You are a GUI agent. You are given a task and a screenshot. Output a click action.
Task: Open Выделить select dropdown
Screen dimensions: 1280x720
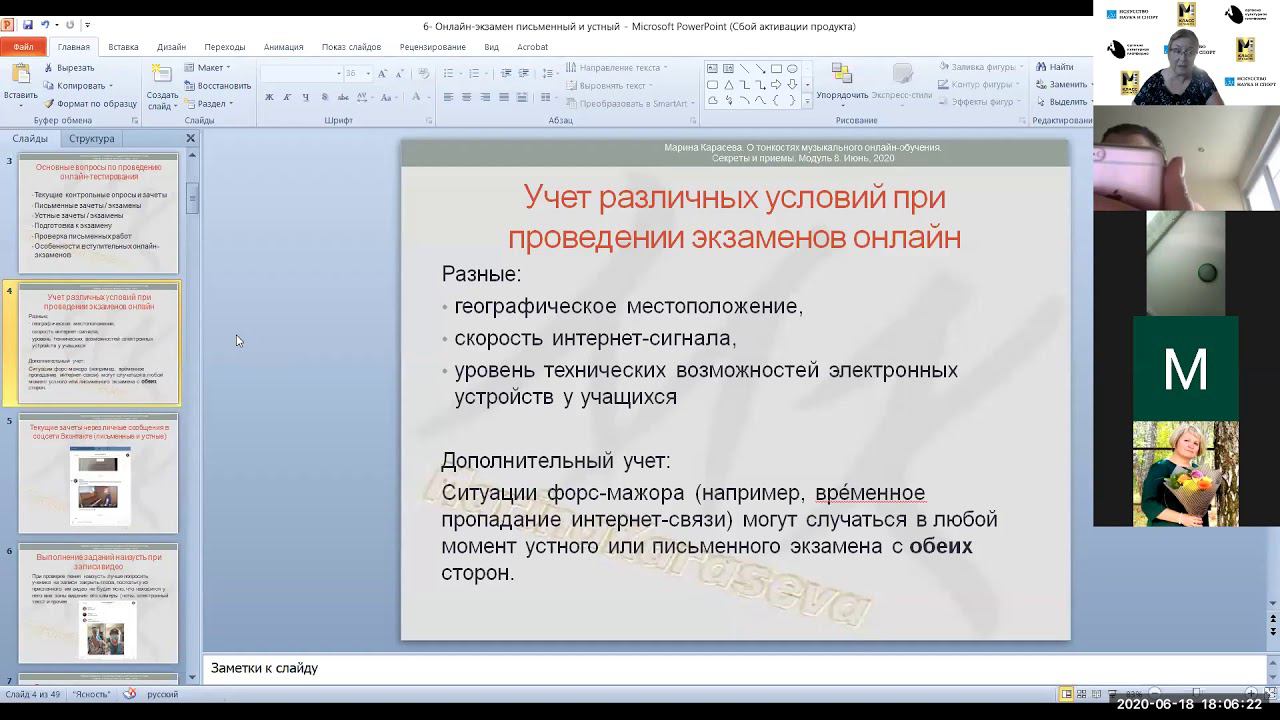[x=1066, y=101]
